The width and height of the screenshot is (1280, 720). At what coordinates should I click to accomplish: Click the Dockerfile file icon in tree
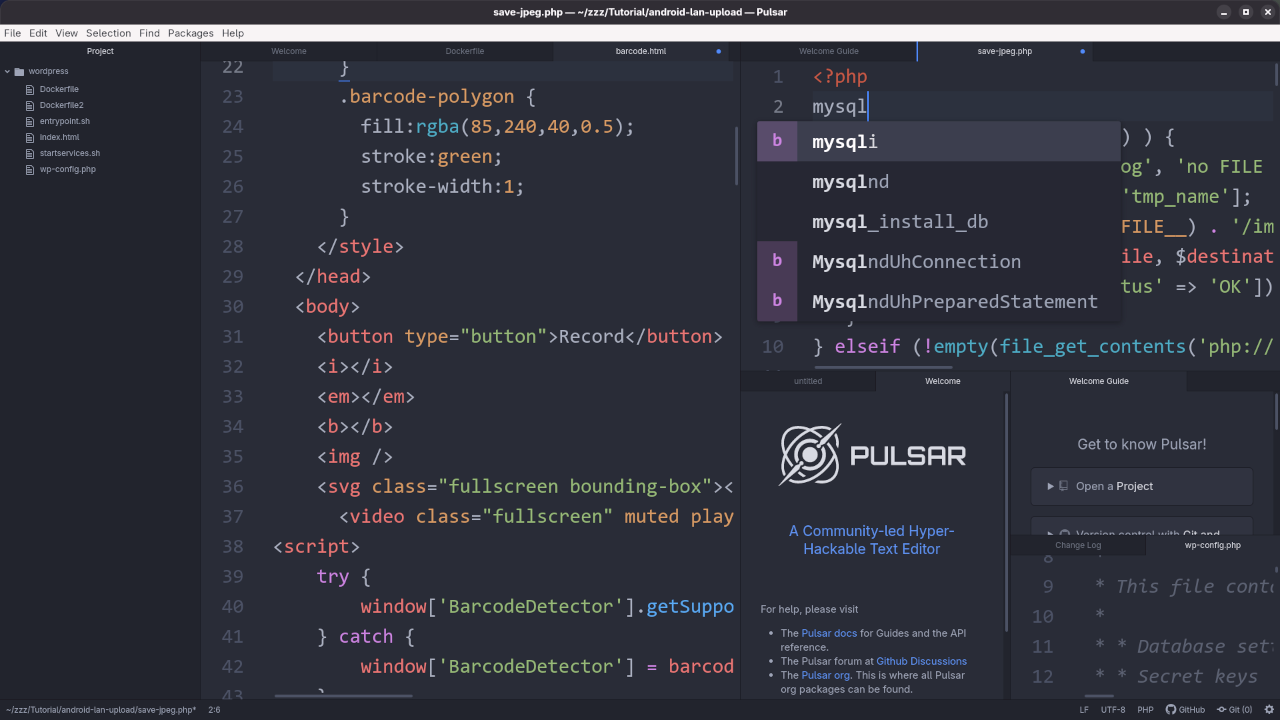coord(30,89)
